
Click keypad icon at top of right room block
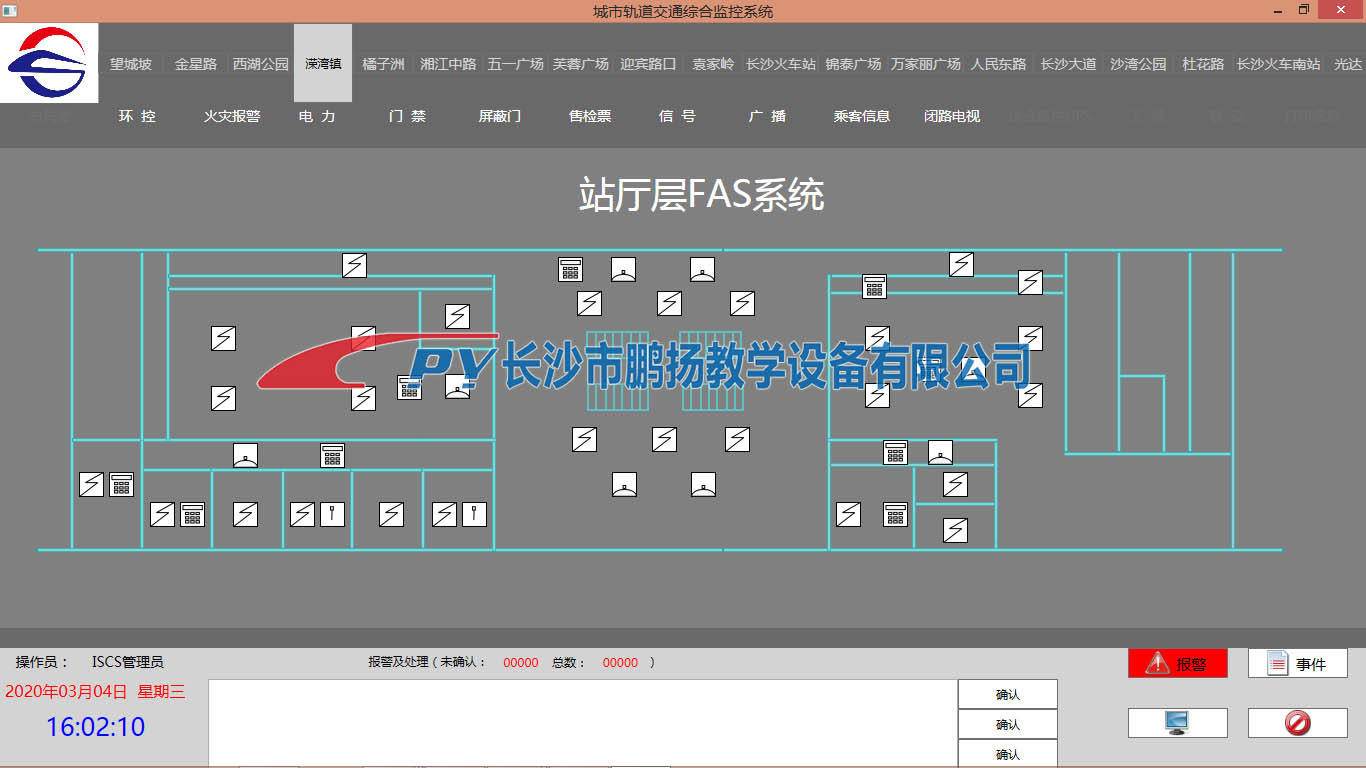point(875,286)
